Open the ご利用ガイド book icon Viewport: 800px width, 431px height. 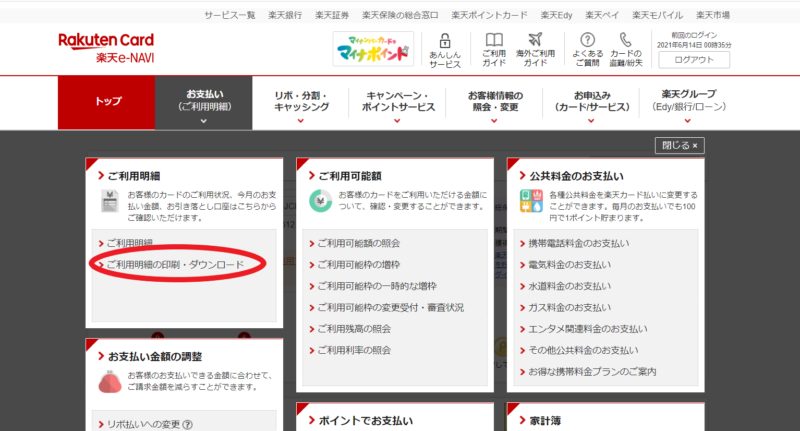coord(494,40)
